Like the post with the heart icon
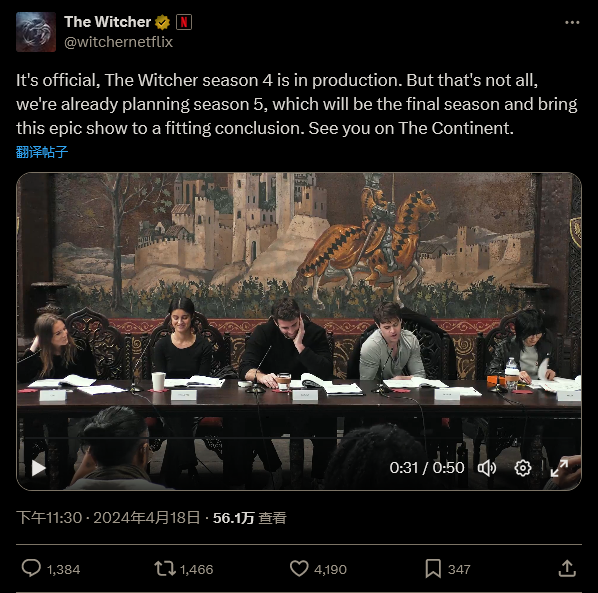The width and height of the screenshot is (598, 593). (299, 568)
